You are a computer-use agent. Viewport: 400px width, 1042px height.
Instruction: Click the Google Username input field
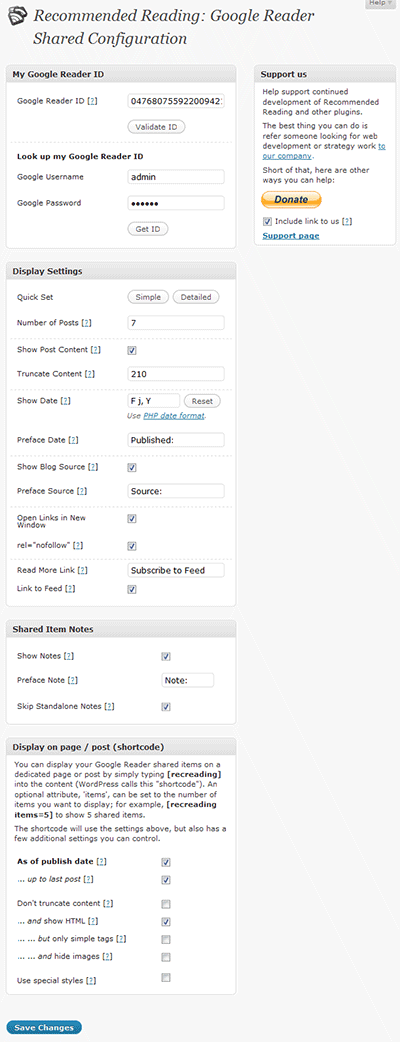tap(175, 177)
